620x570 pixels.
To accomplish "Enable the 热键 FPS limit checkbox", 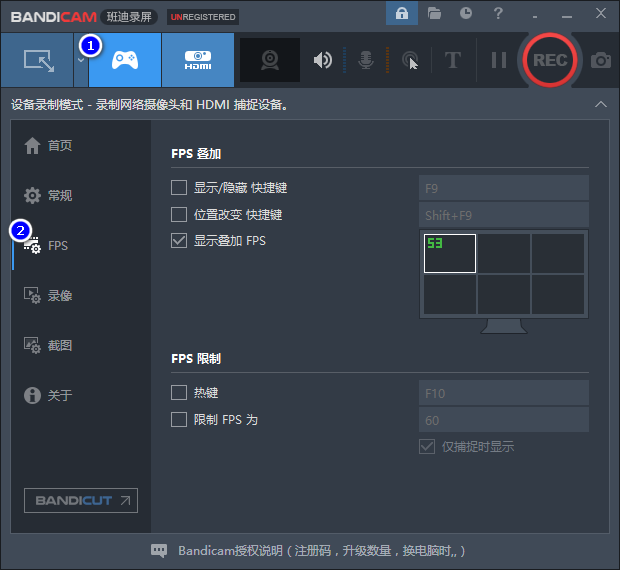I will [179, 393].
